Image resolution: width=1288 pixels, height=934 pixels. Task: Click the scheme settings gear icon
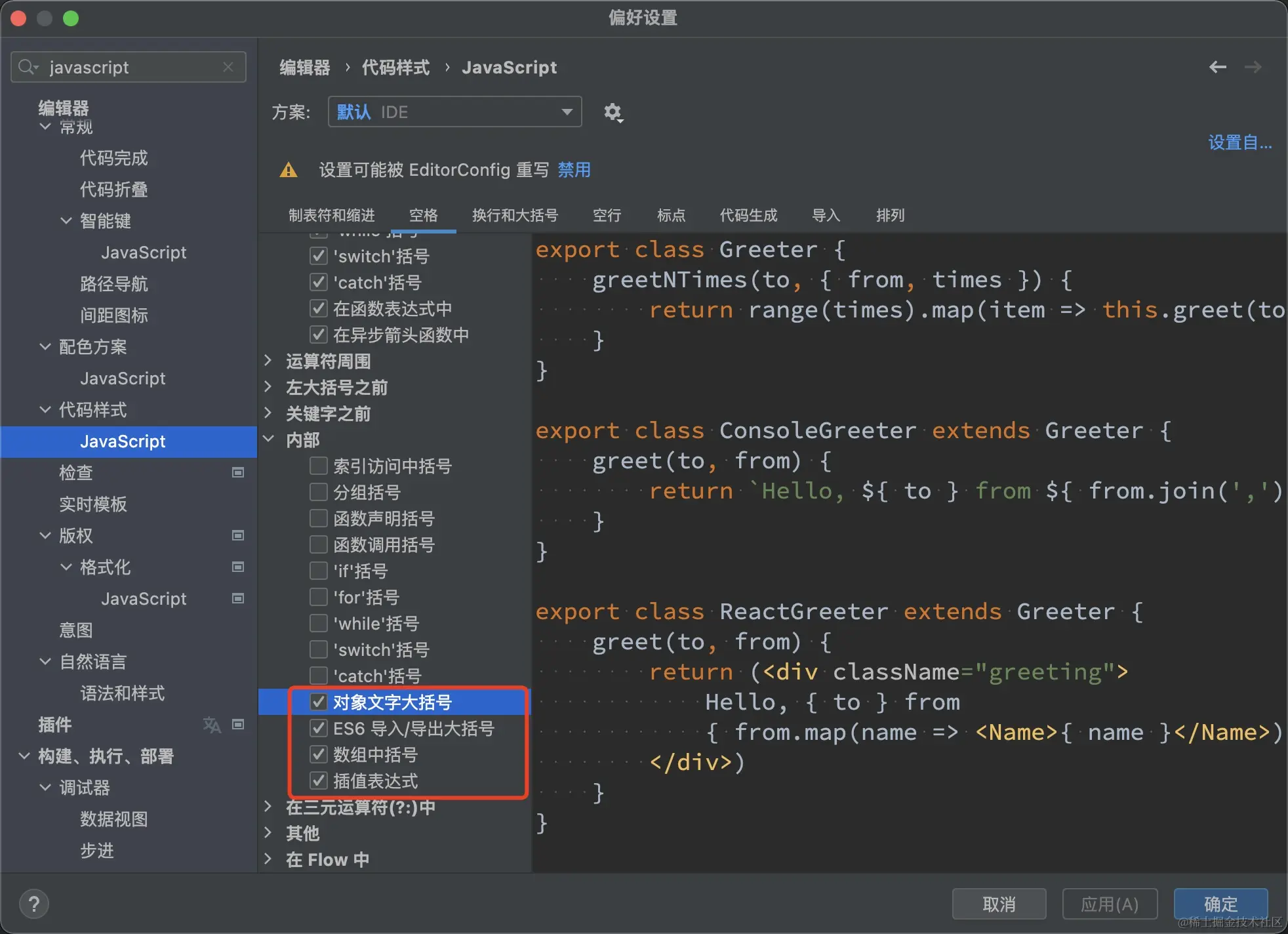tap(613, 112)
